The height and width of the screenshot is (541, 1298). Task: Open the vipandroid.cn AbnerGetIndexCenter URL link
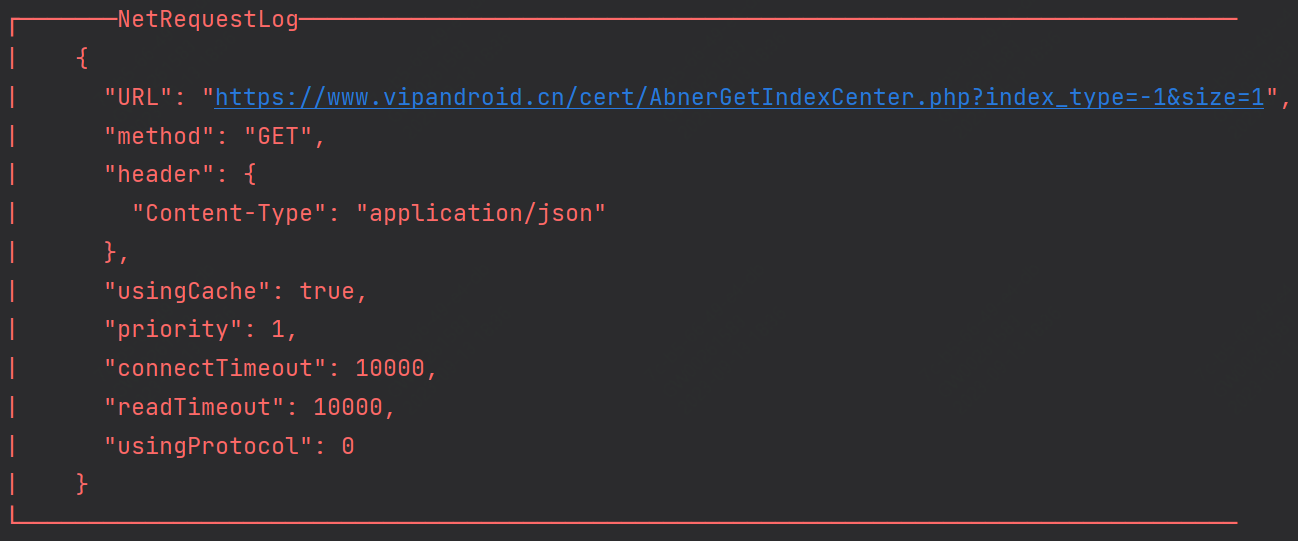739,97
